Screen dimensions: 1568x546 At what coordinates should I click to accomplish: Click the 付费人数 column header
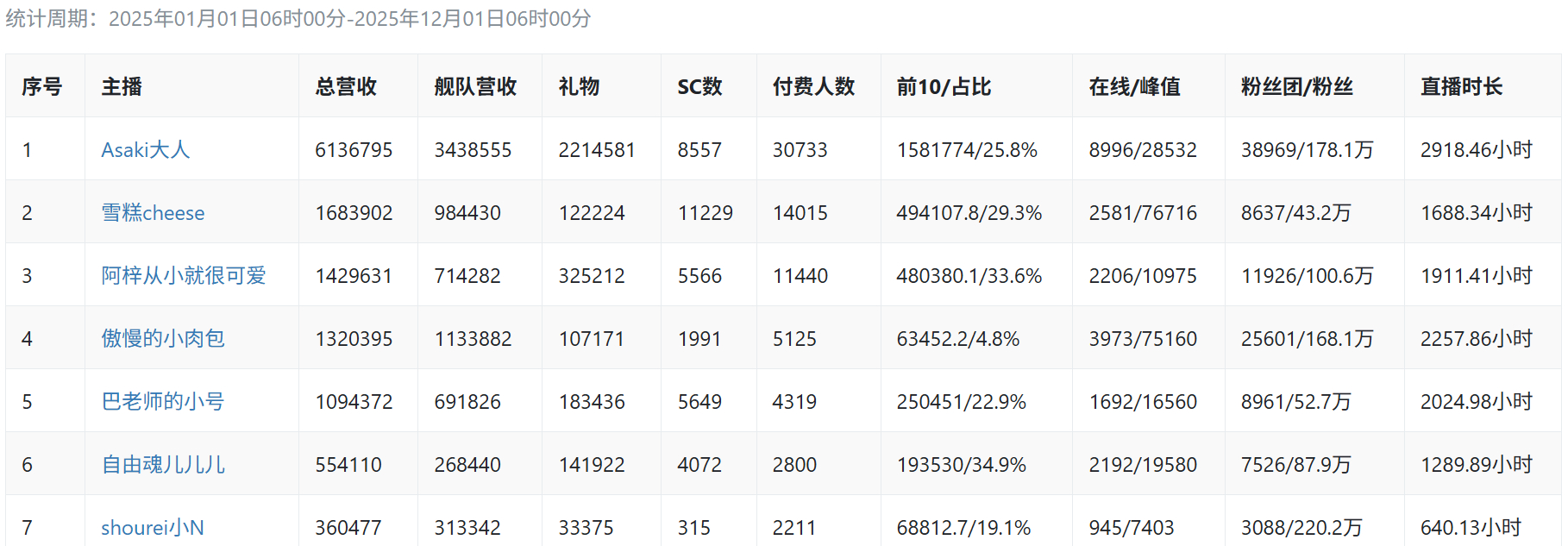[x=813, y=87]
